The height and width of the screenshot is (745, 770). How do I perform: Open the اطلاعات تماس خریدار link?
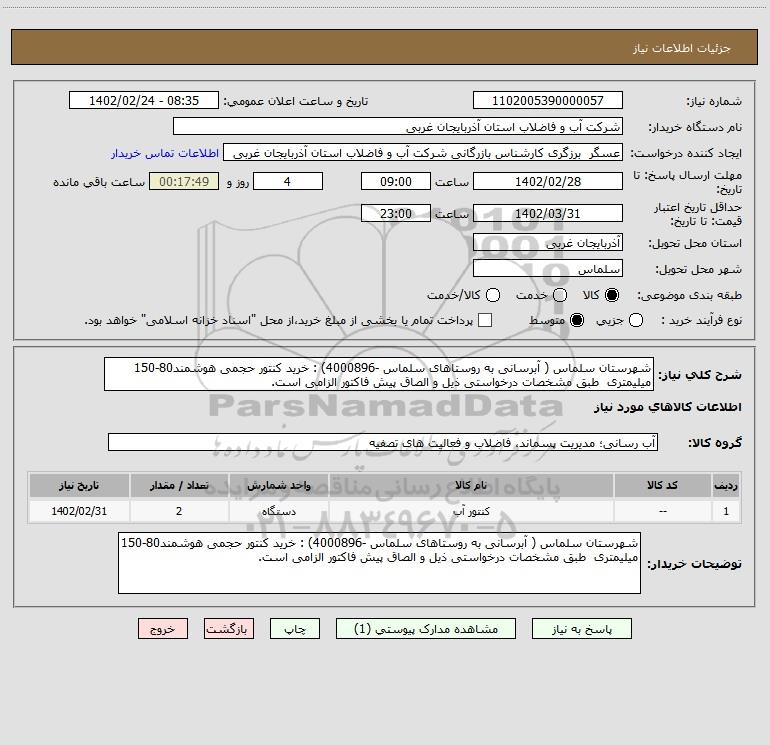tap(165, 153)
